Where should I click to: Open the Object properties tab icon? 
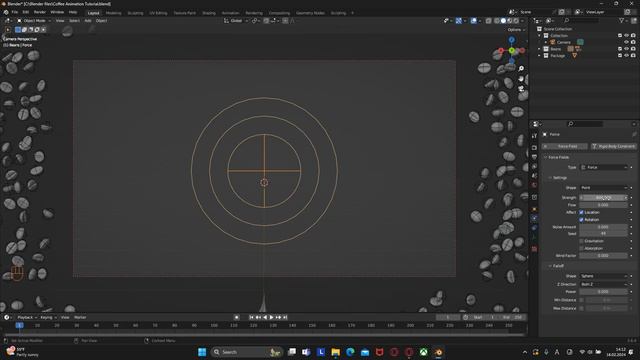point(534,209)
